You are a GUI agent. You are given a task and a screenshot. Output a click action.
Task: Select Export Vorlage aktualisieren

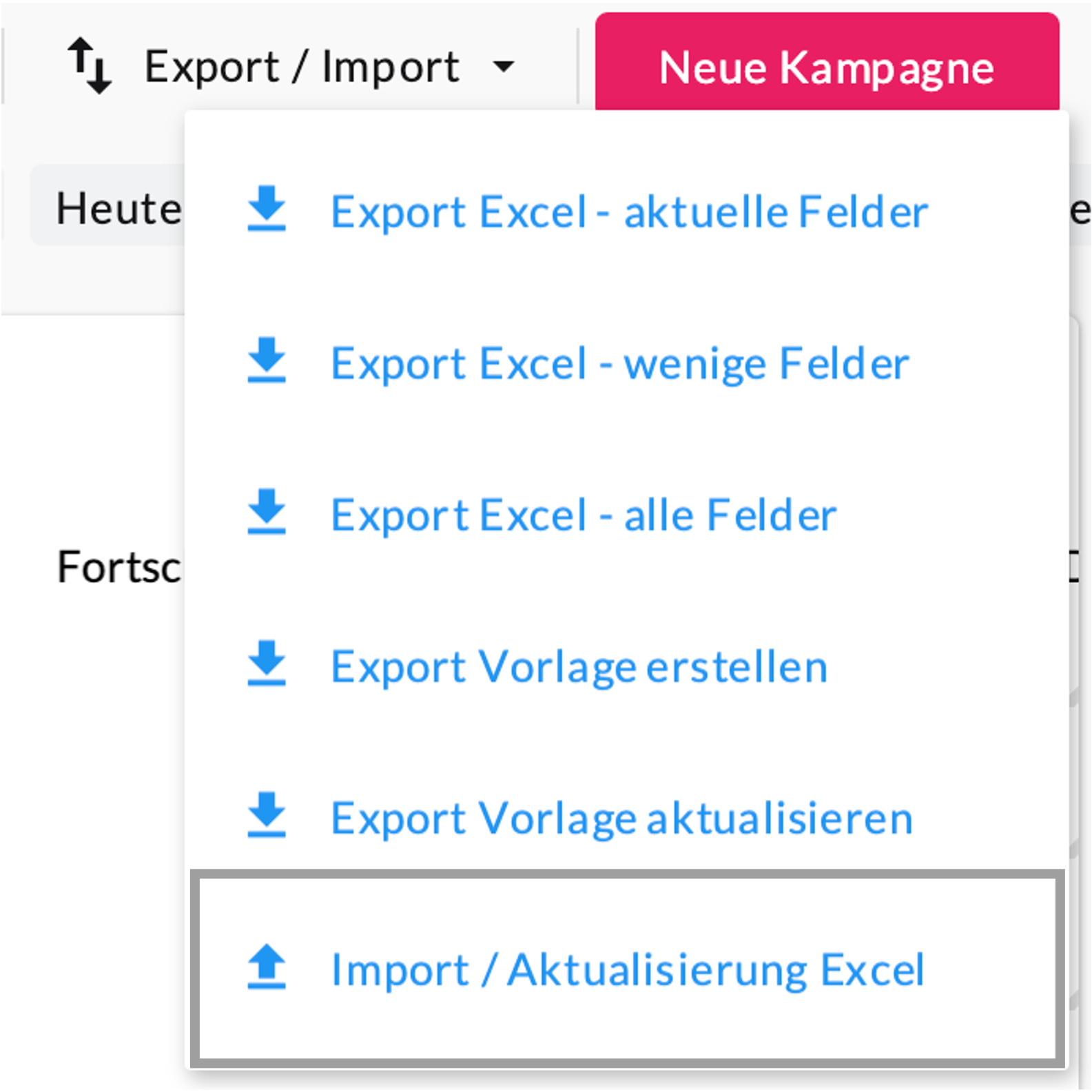point(621,818)
